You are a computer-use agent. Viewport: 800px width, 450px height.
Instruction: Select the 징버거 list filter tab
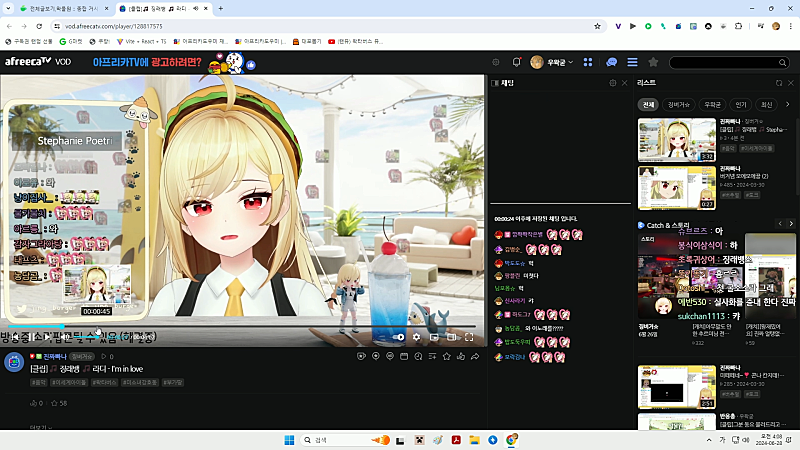point(679,105)
